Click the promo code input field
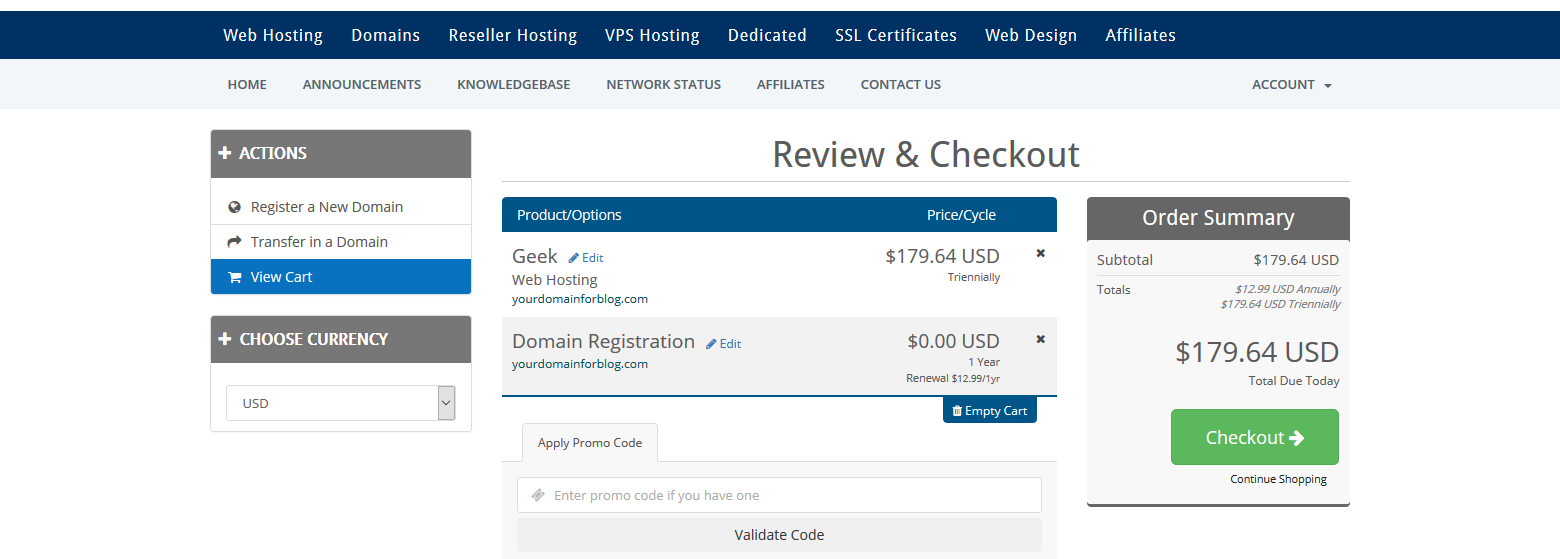The width and height of the screenshot is (1560, 559). tap(779, 495)
